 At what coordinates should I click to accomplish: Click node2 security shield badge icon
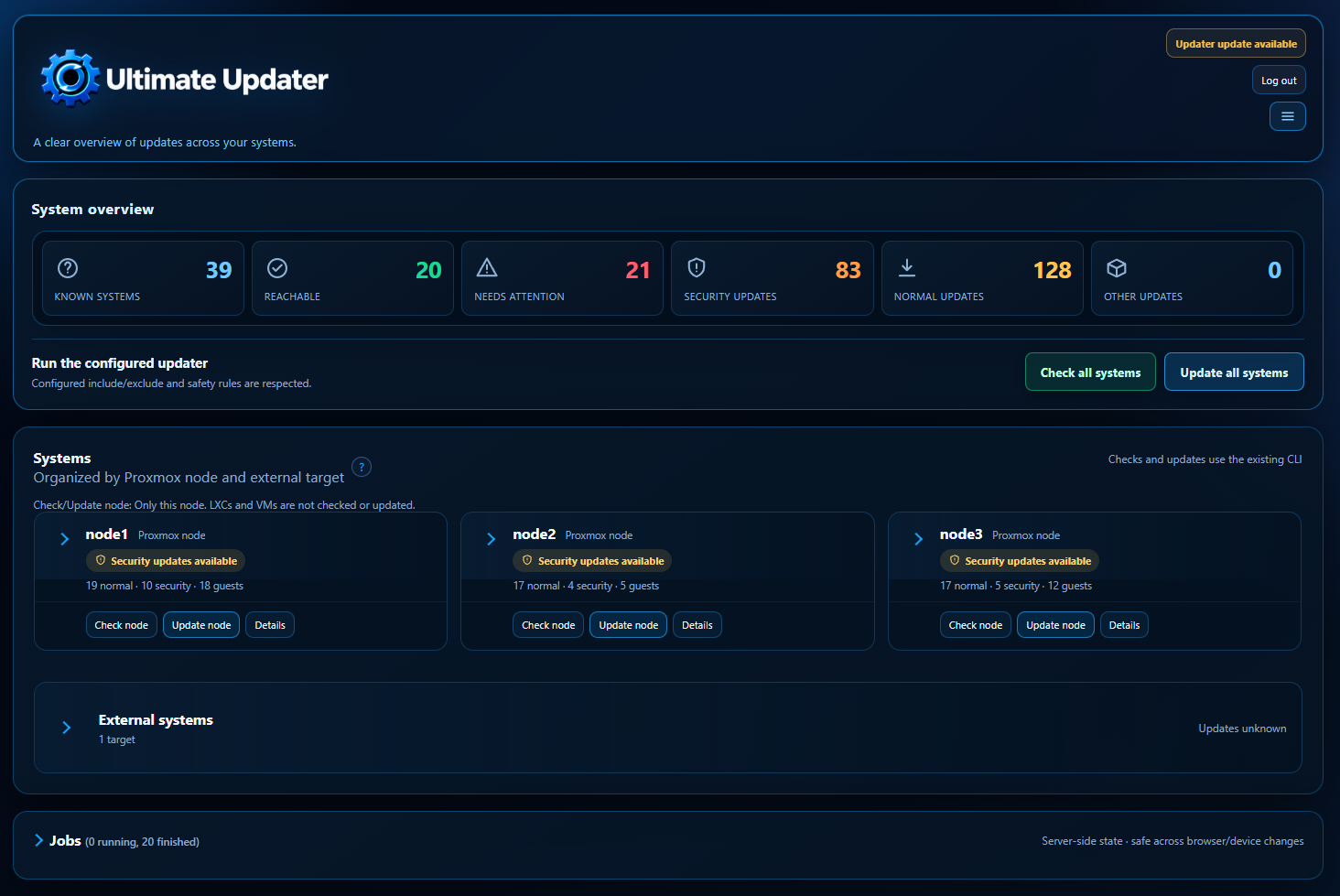(x=527, y=560)
